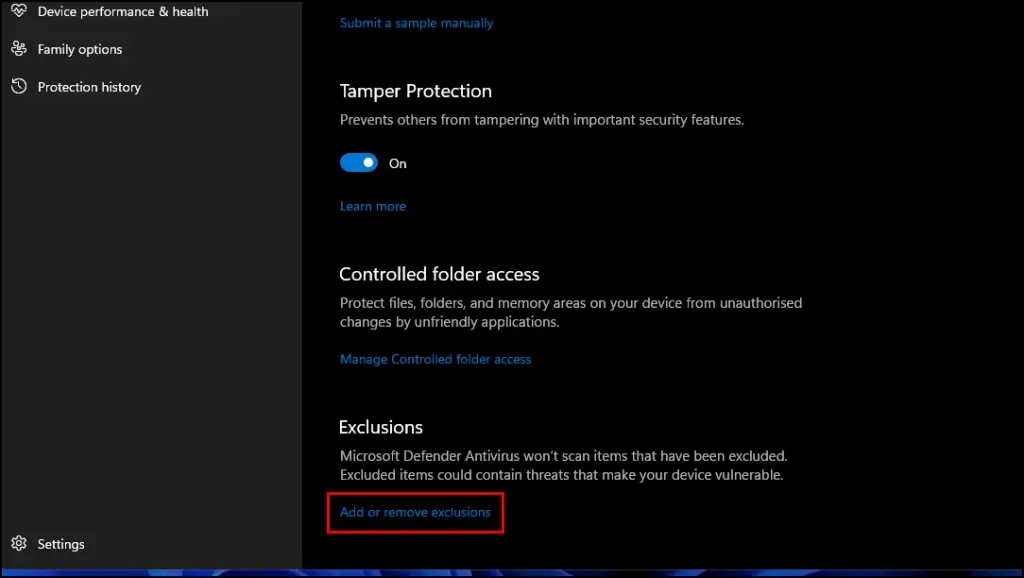Open Learn more under Tamper Protection

click(x=373, y=206)
